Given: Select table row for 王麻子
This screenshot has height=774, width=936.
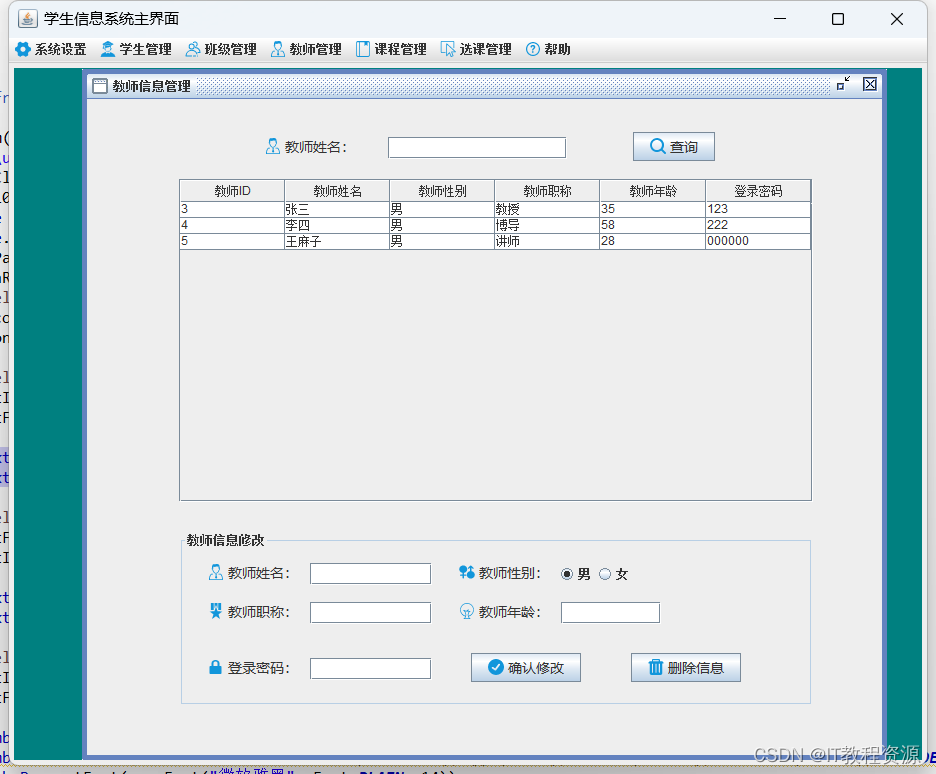Looking at the screenshot, I should pyautogui.click(x=495, y=241).
